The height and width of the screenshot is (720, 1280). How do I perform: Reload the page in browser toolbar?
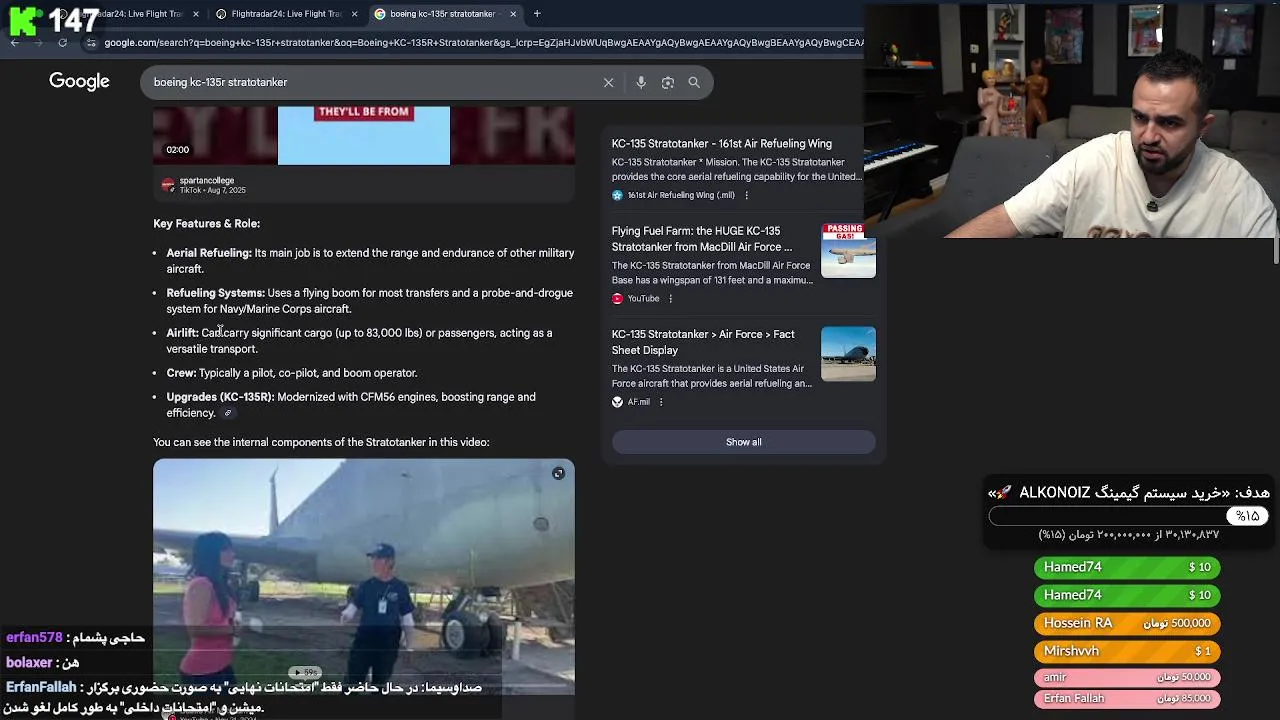point(62,43)
